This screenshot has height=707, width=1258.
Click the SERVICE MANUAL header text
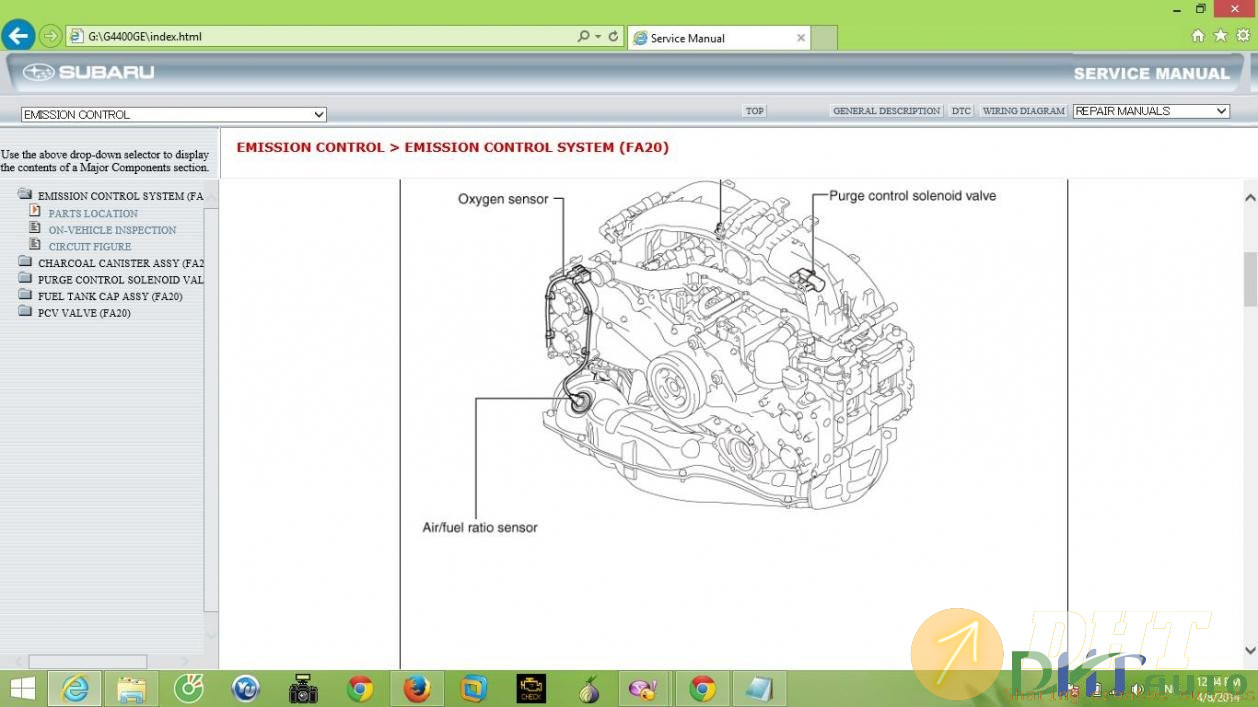tap(1152, 73)
